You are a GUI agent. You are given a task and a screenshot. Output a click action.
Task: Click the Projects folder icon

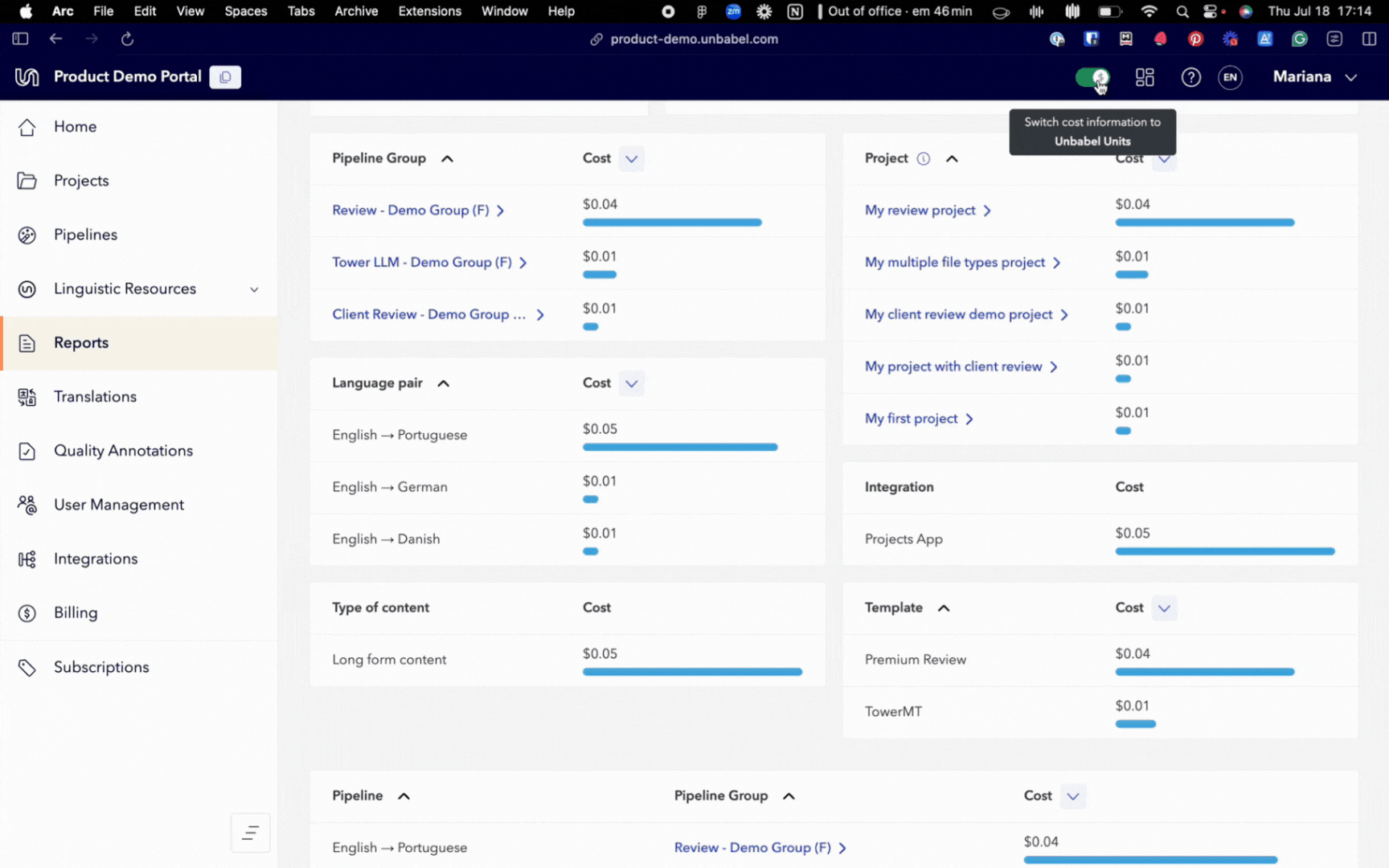click(x=27, y=181)
